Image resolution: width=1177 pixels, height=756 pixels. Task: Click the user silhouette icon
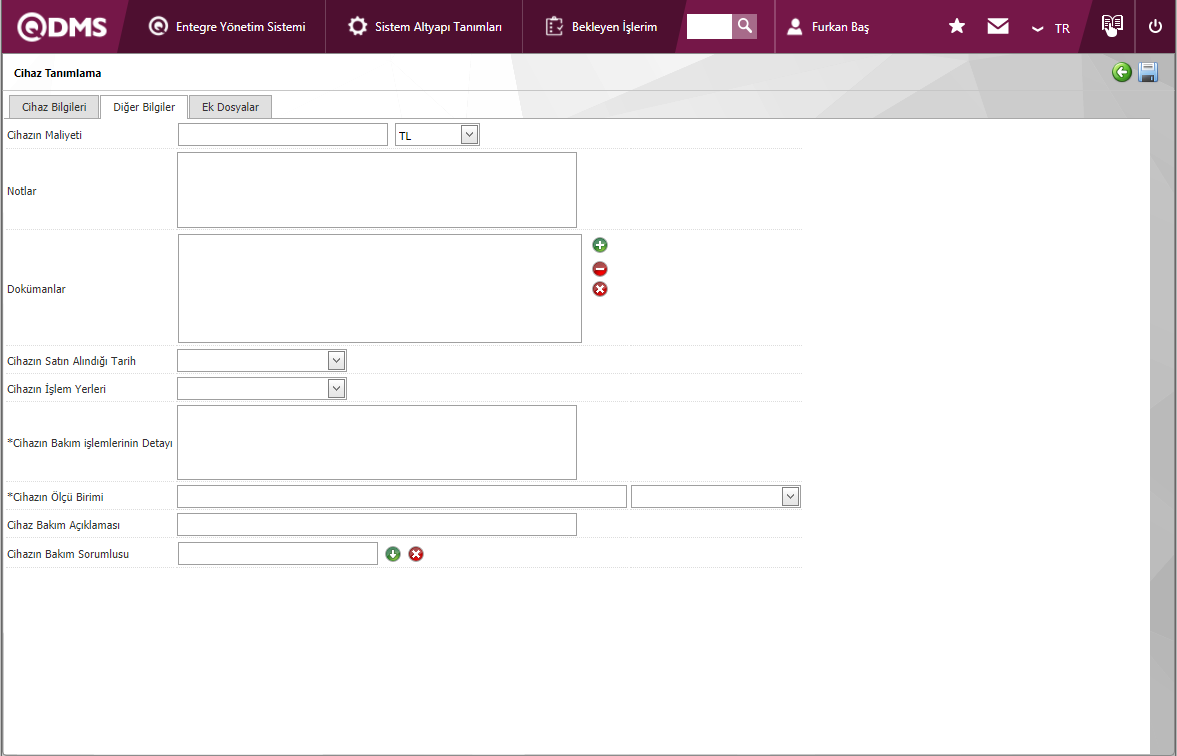coord(794,27)
